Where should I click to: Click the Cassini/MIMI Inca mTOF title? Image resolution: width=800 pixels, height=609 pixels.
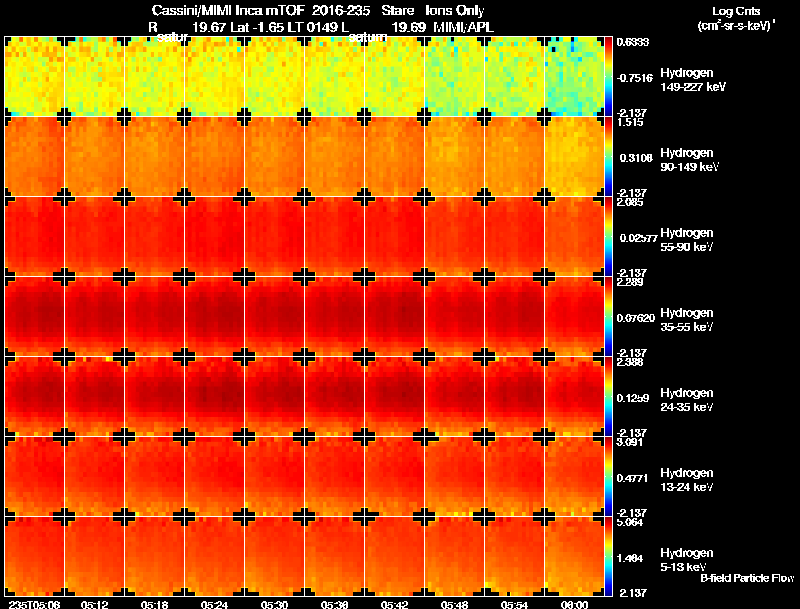coord(228,10)
